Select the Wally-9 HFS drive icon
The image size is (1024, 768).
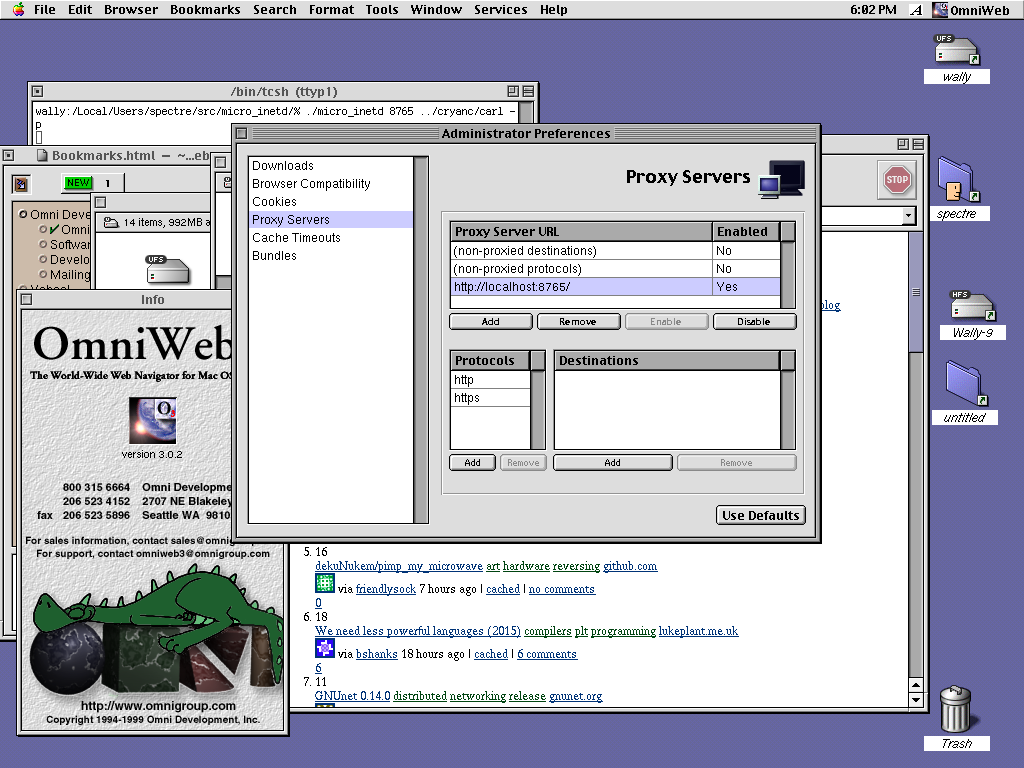point(972,306)
